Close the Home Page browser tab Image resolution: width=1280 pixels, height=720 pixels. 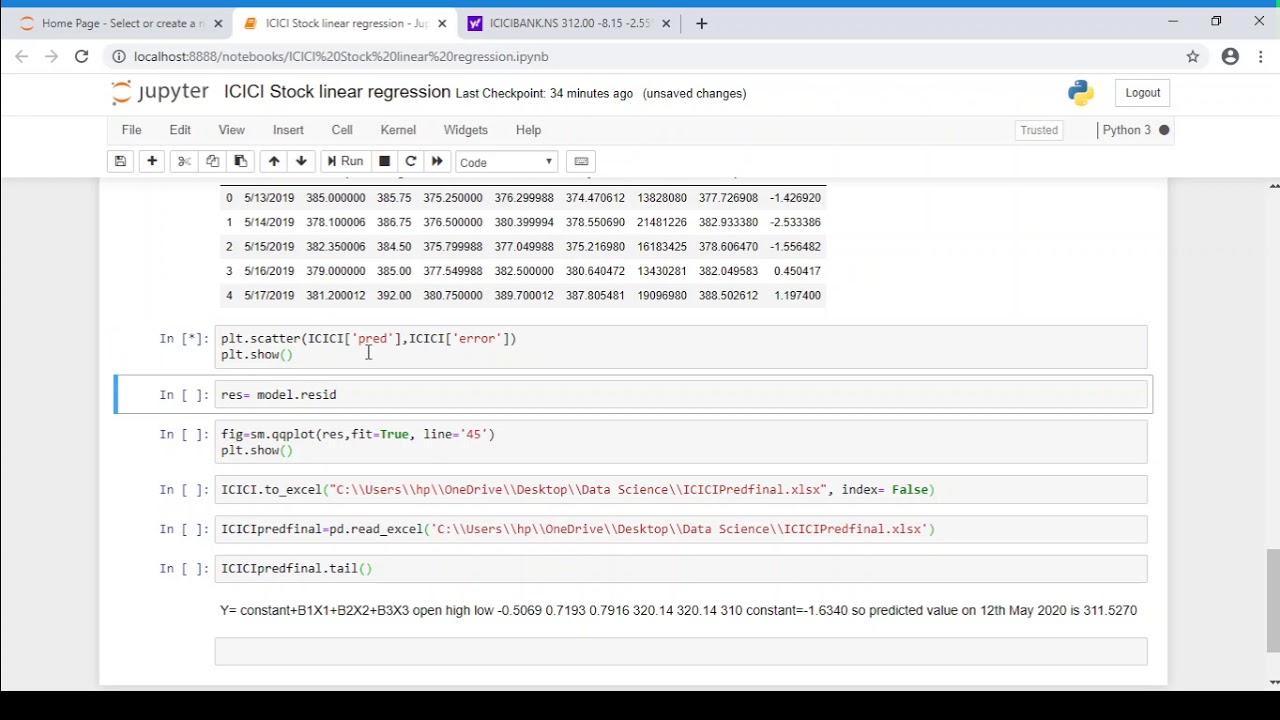pos(218,23)
